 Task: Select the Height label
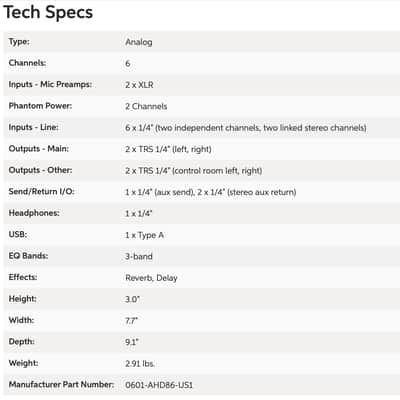tap(22, 299)
